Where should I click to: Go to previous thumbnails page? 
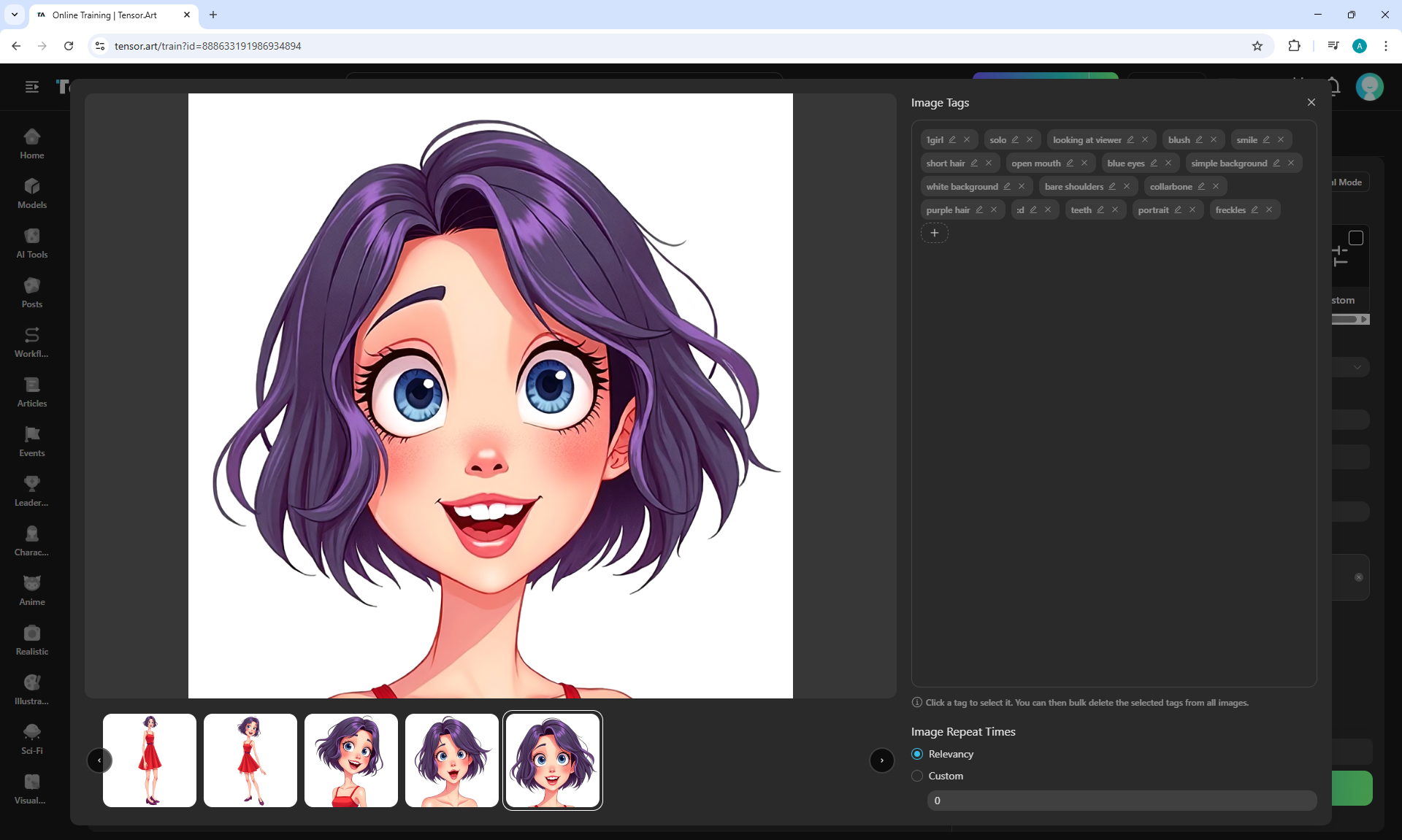[x=99, y=760]
